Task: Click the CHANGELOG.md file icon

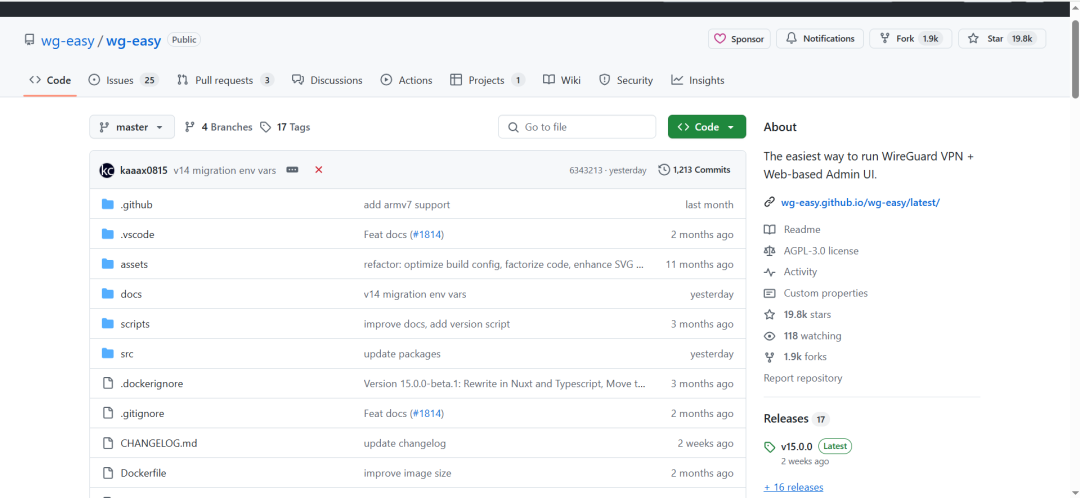Action: [x=107, y=444]
